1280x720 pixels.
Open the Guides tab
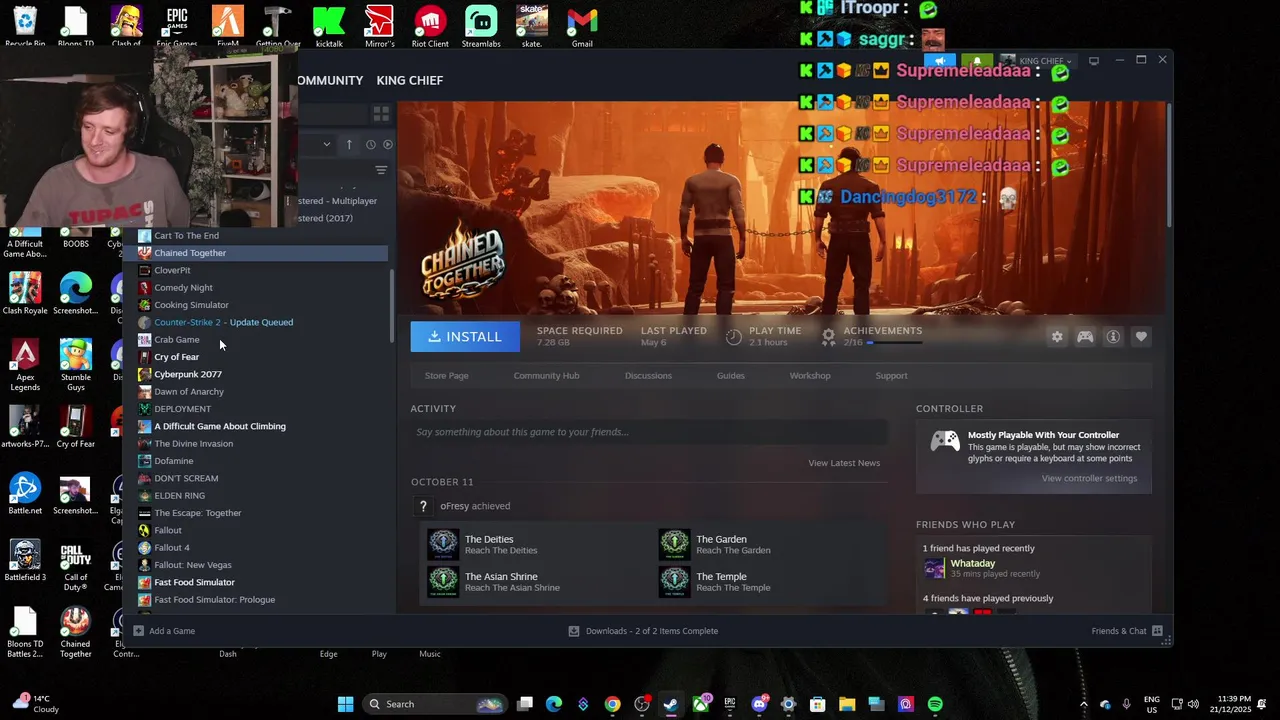730,376
